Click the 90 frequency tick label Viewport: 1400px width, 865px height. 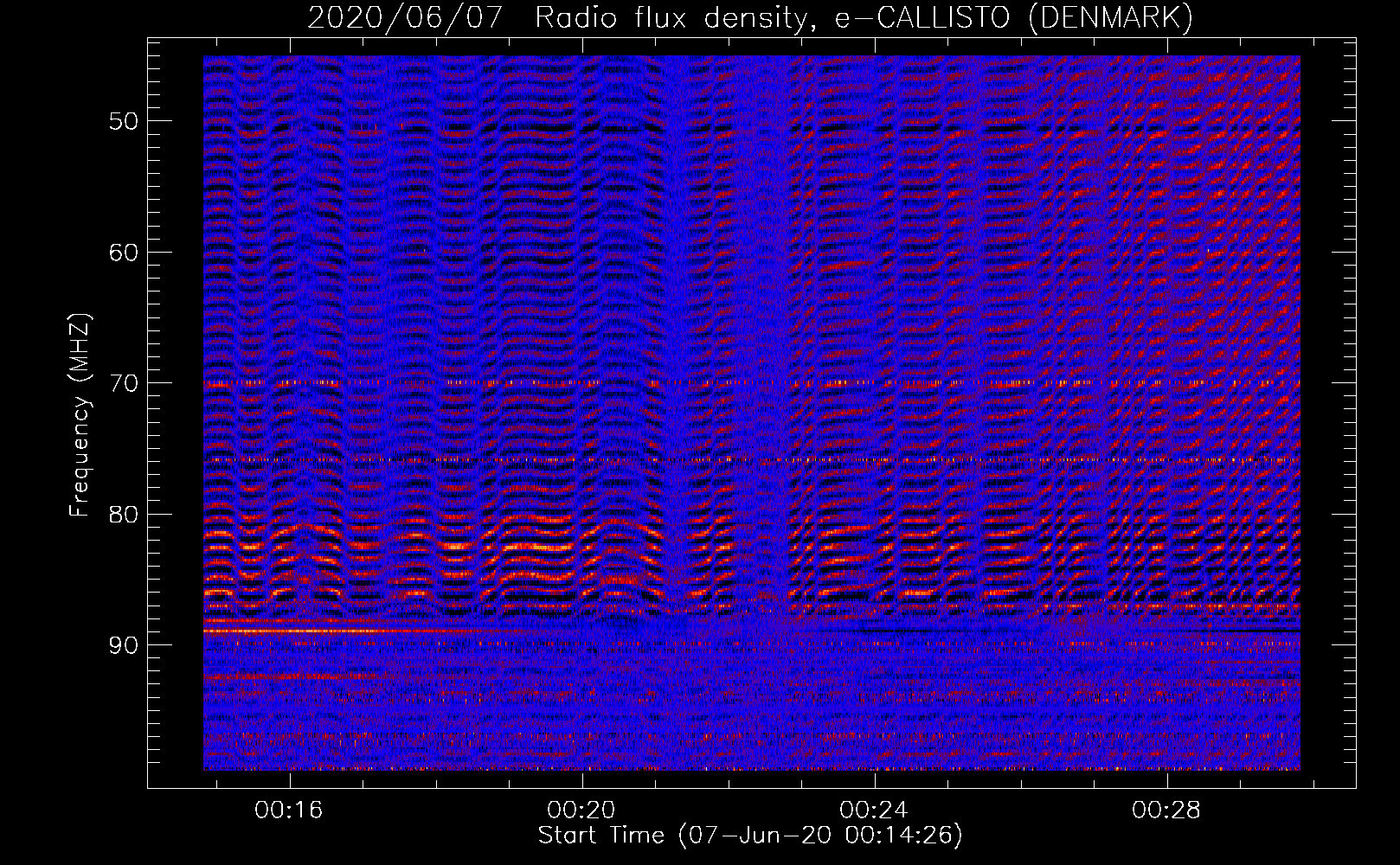click(124, 645)
